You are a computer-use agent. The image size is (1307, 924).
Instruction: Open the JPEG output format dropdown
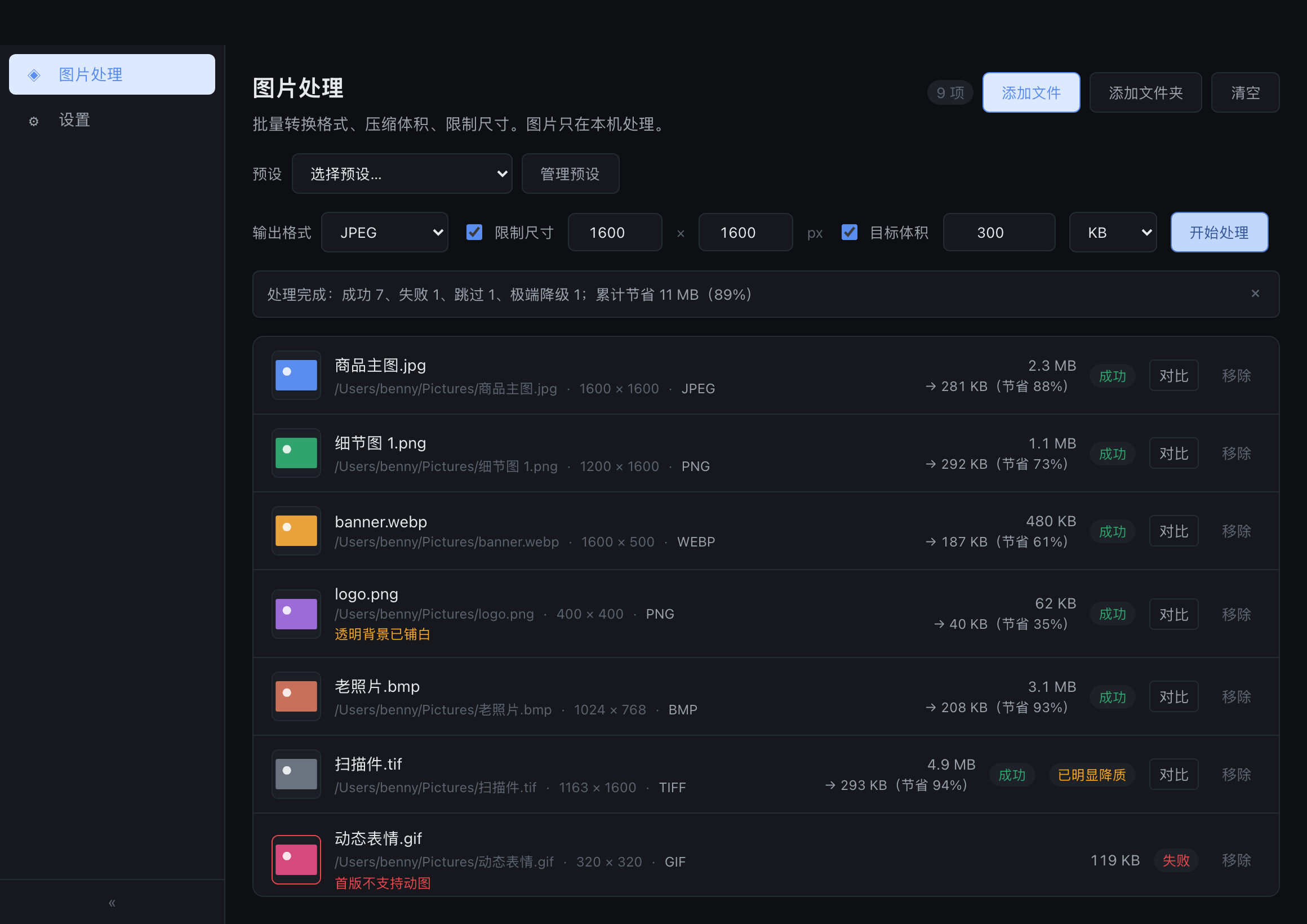click(x=385, y=232)
